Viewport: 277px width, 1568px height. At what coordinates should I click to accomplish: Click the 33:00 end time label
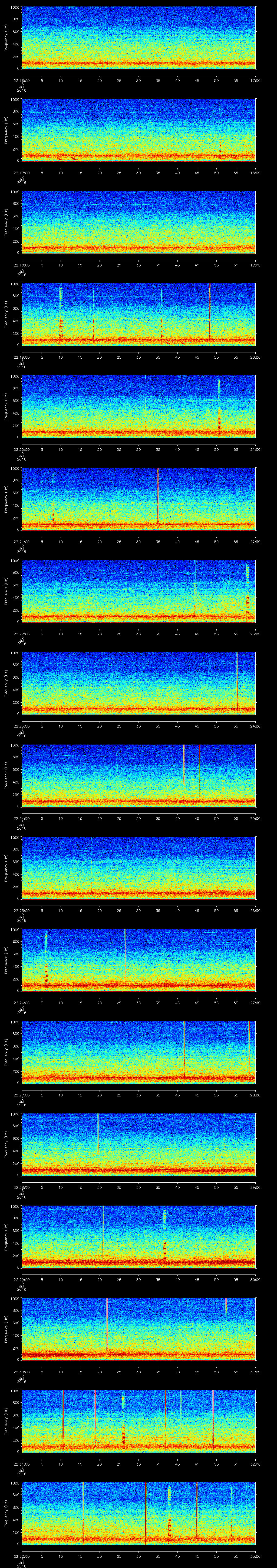point(255,1556)
